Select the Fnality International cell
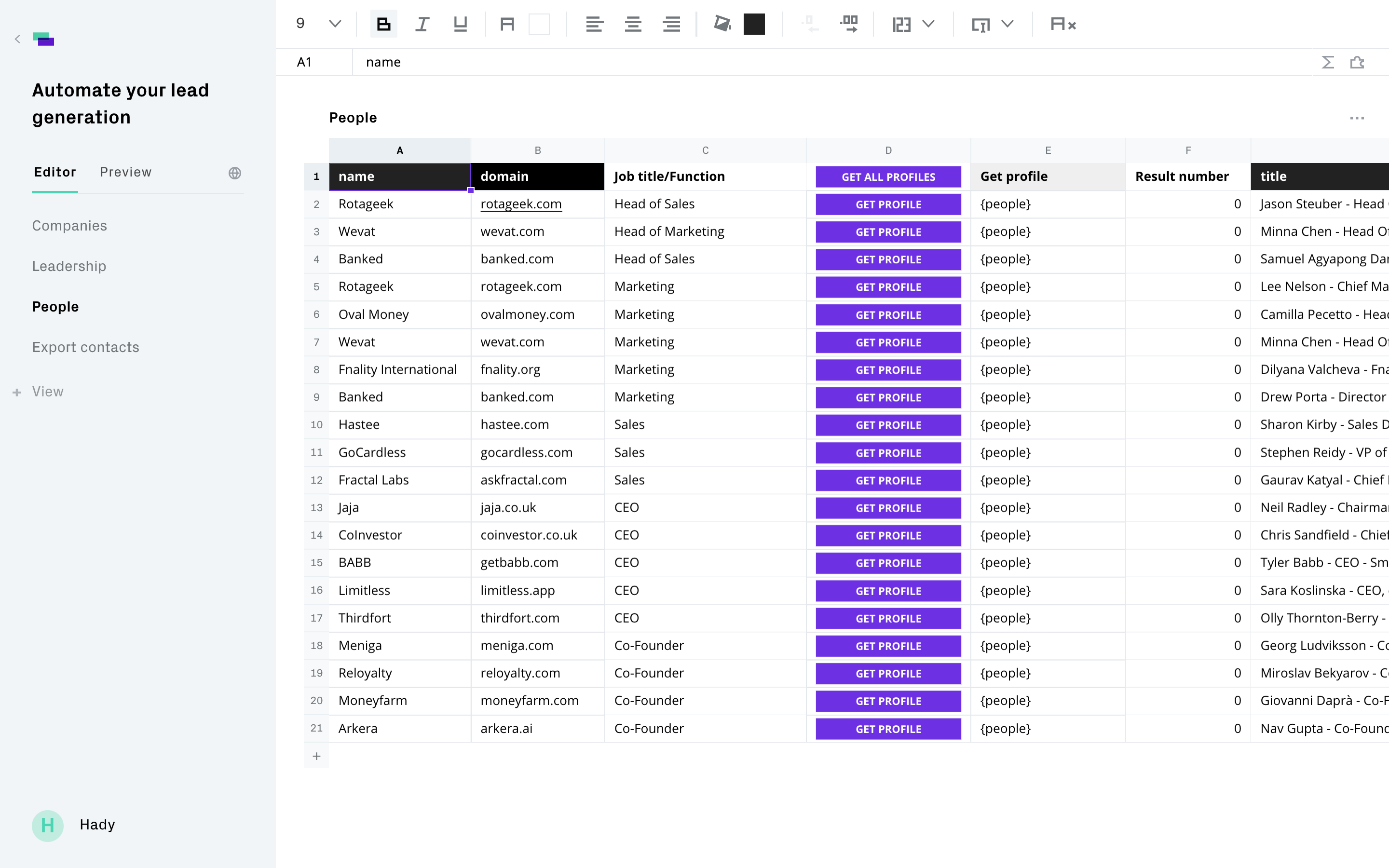This screenshot has height=868, width=1389. (399, 370)
